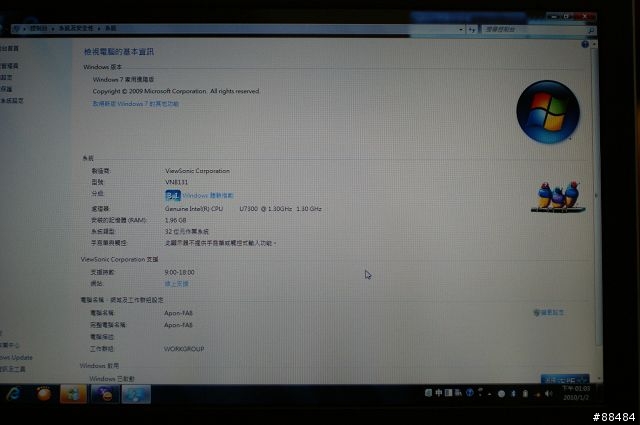The image size is (640, 425).
Task: Click the control panel icon in the address bar
Action: (x=16, y=29)
